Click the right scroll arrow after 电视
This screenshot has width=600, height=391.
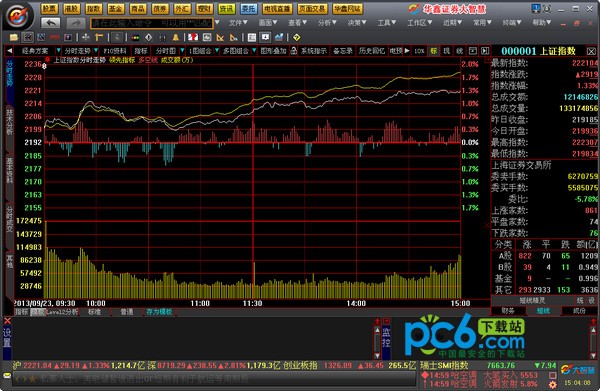coord(407,51)
